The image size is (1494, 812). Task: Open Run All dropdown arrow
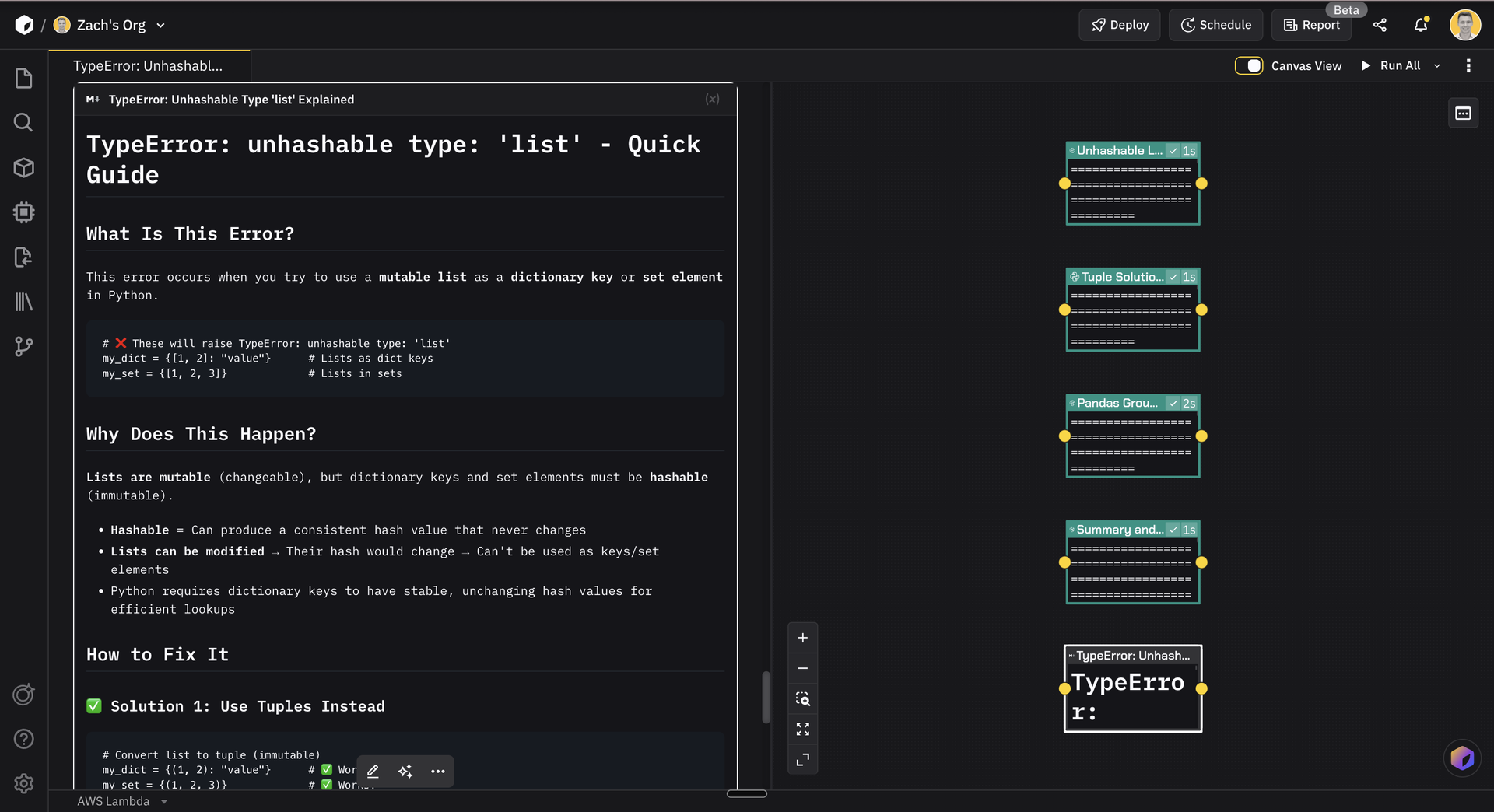(1437, 66)
